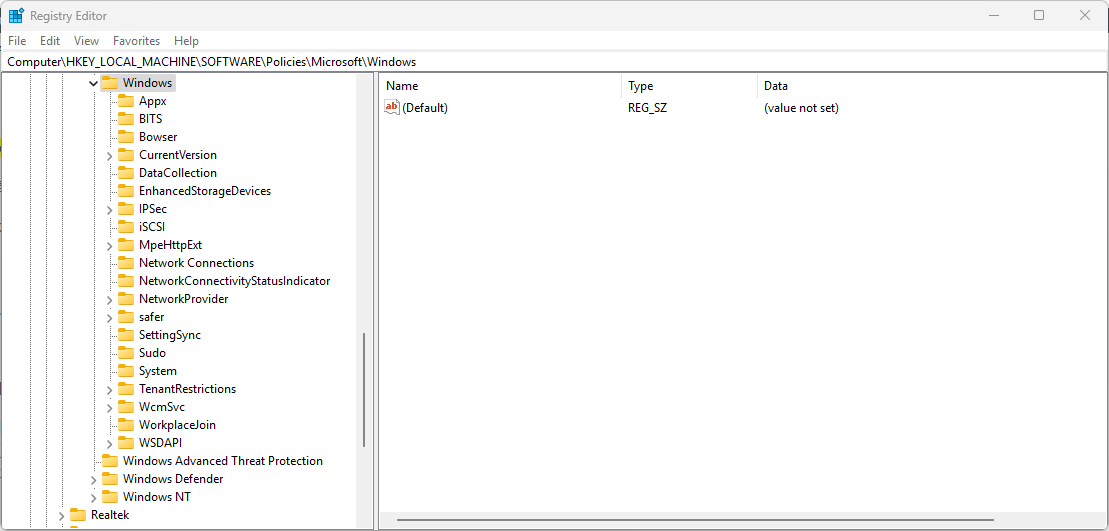Click the SettingSync folder icon
This screenshot has height=531, width=1109.
125,335
